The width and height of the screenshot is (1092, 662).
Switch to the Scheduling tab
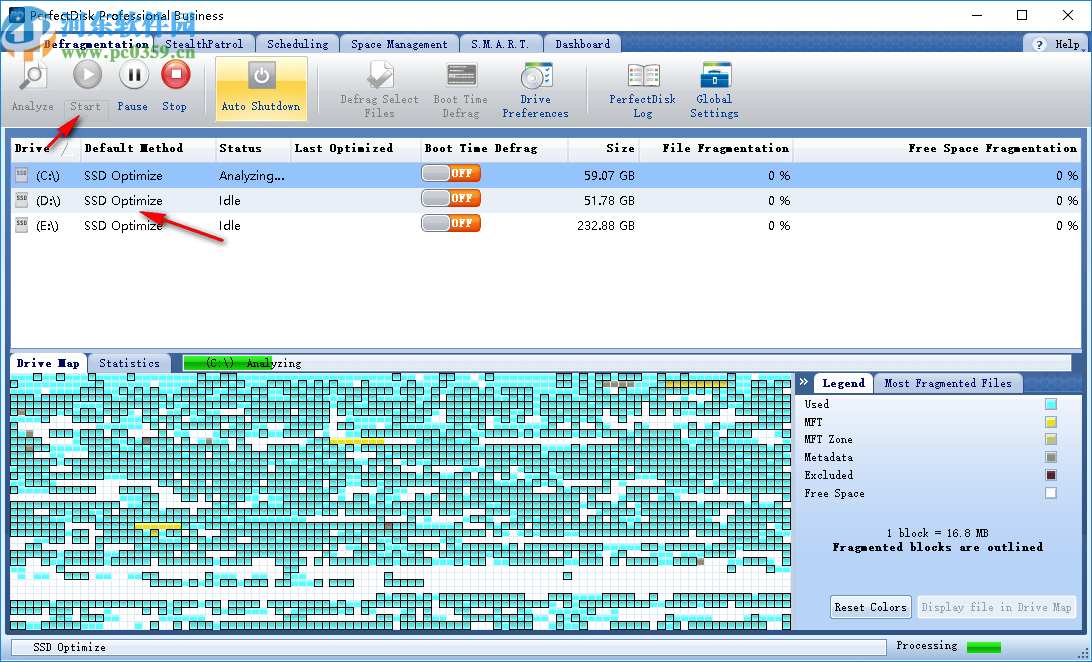point(296,43)
